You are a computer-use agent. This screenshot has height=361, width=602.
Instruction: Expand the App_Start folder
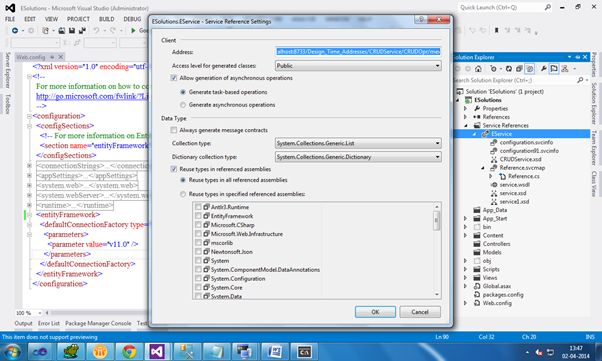click(x=465, y=219)
